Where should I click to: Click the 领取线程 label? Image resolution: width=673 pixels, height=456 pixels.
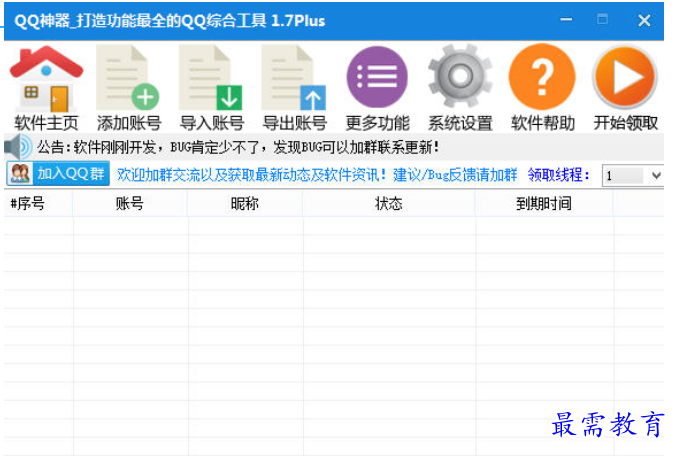click(x=559, y=175)
